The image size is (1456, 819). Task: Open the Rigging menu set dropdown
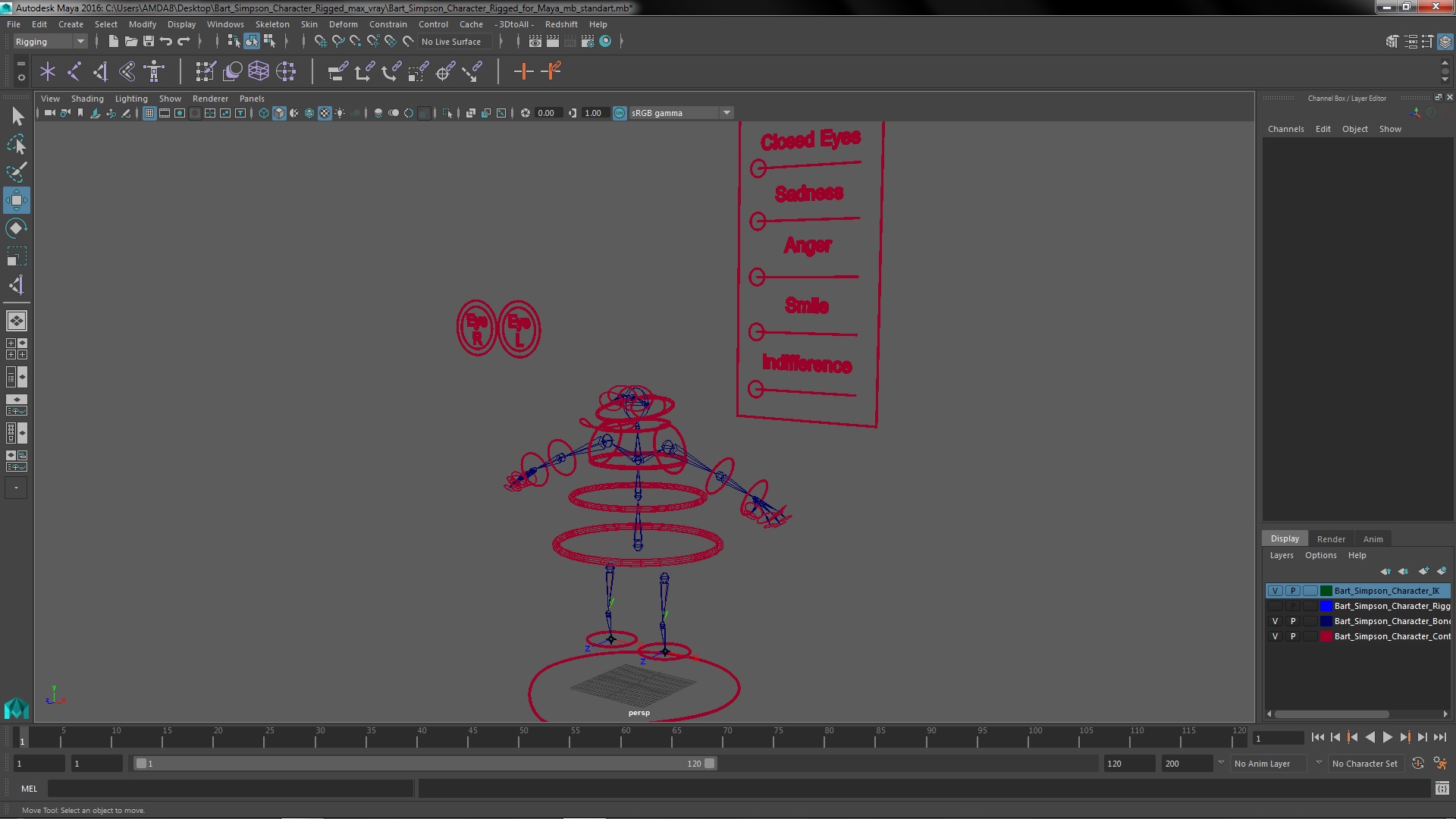point(50,42)
